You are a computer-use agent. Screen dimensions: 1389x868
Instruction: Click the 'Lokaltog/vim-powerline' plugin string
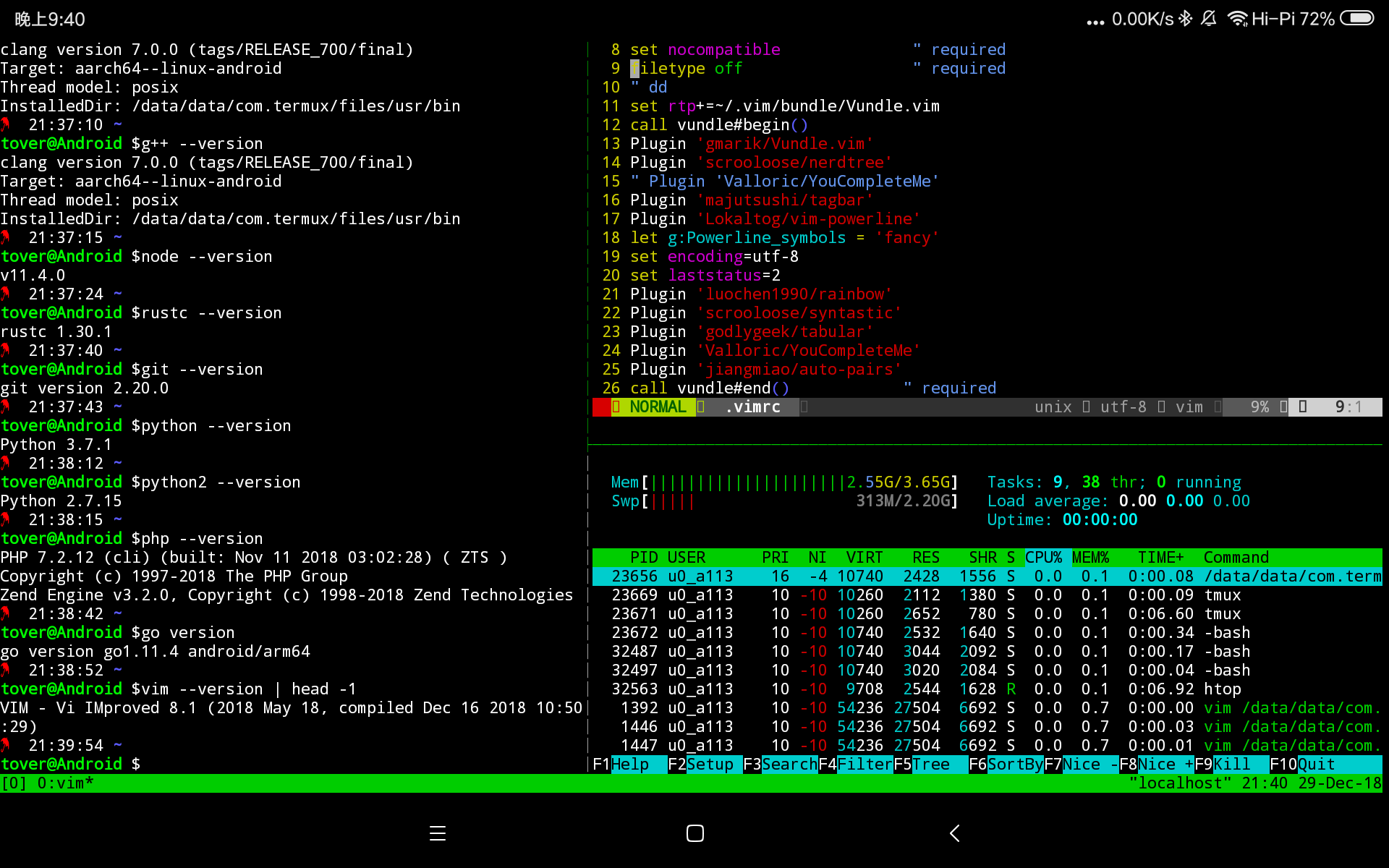809,218
